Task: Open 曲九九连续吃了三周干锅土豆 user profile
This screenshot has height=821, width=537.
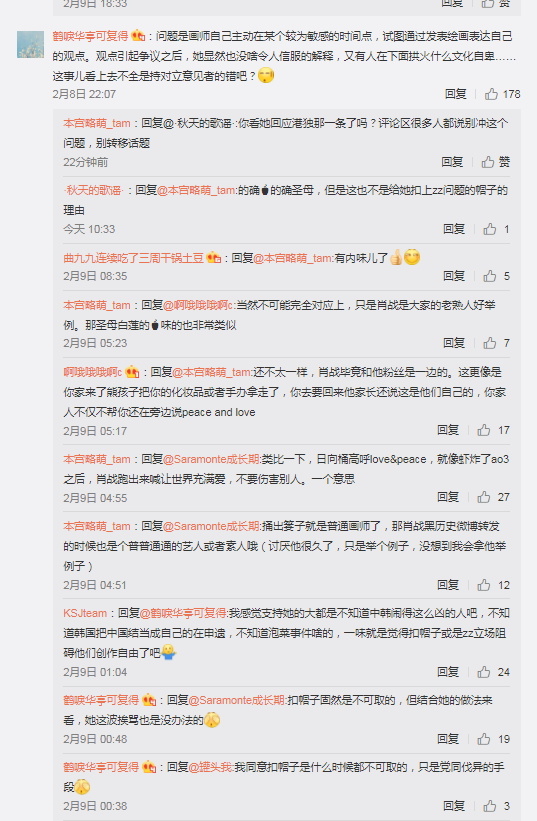Action: 133,258
